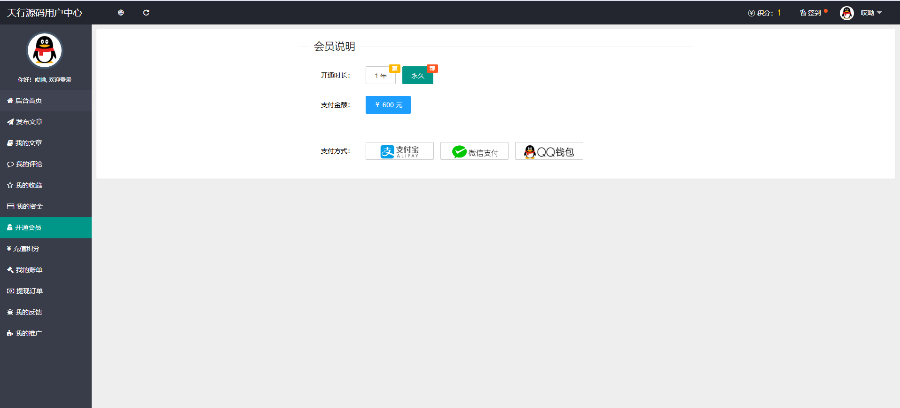Click the small user avatar in top right

click(x=846, y=12)
